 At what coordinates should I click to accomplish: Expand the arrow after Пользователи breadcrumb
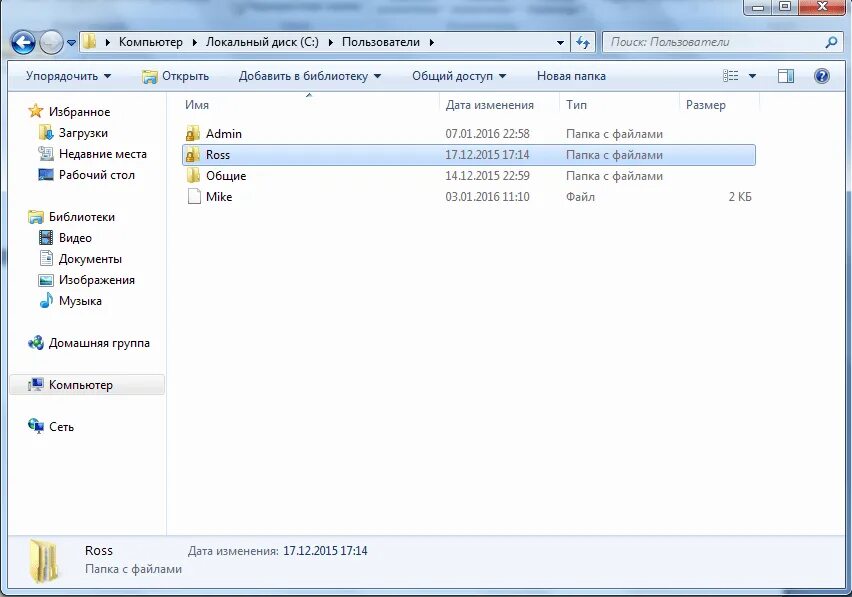pyautogui.click(x=431, y=42)
